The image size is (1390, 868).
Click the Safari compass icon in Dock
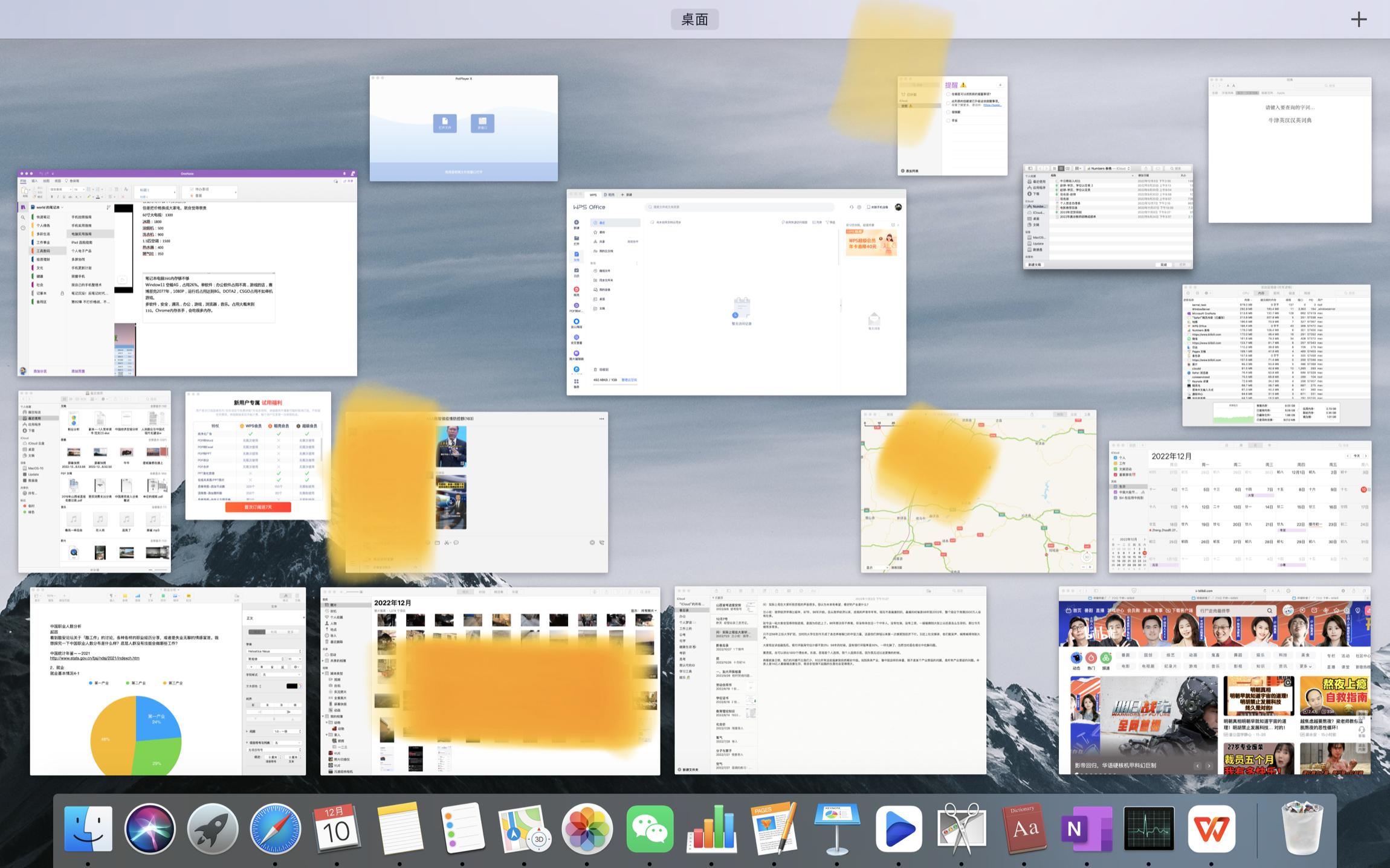click(276, 829)
